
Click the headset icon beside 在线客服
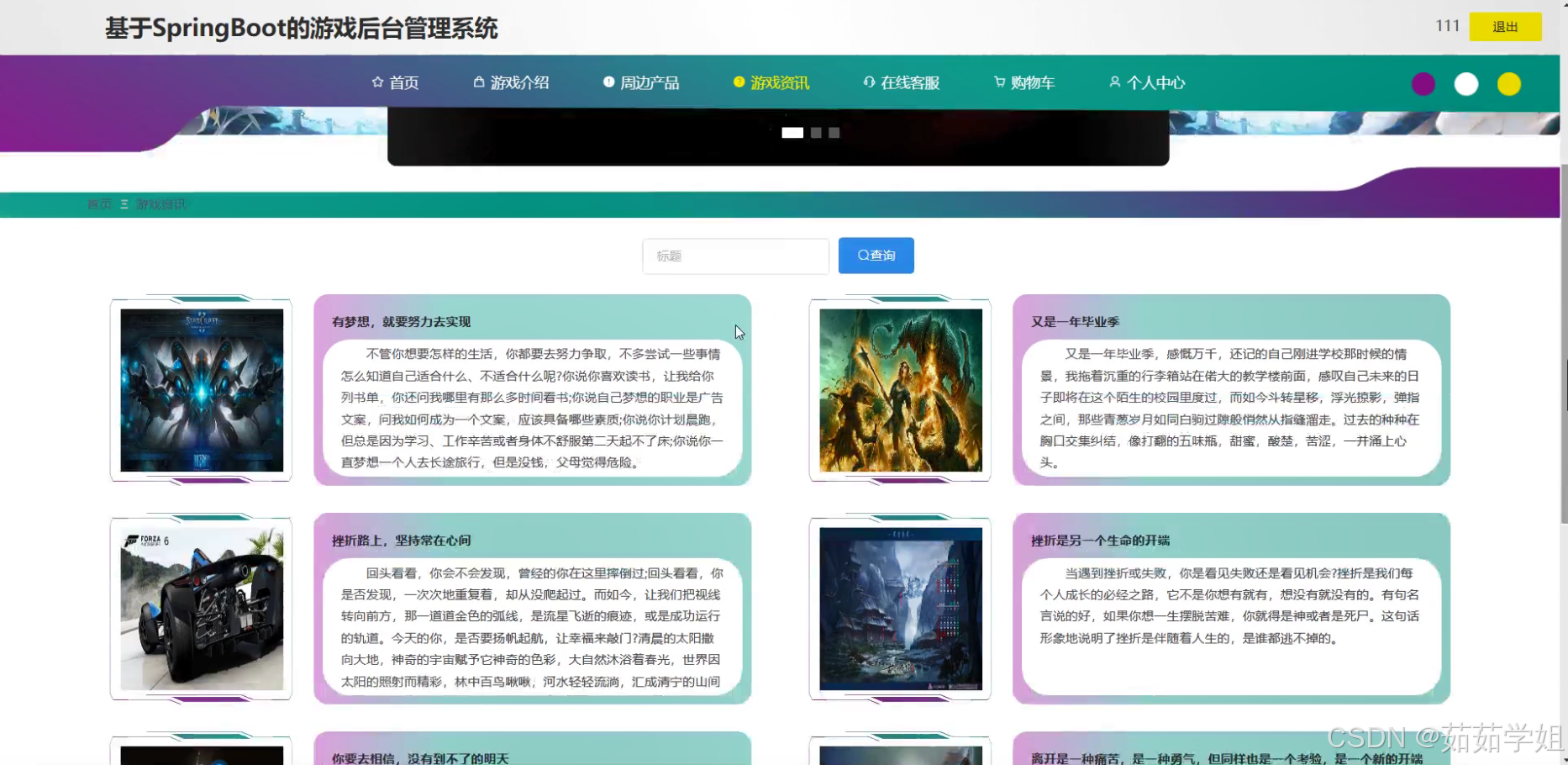pyautogui.click(x=869, y=82)
